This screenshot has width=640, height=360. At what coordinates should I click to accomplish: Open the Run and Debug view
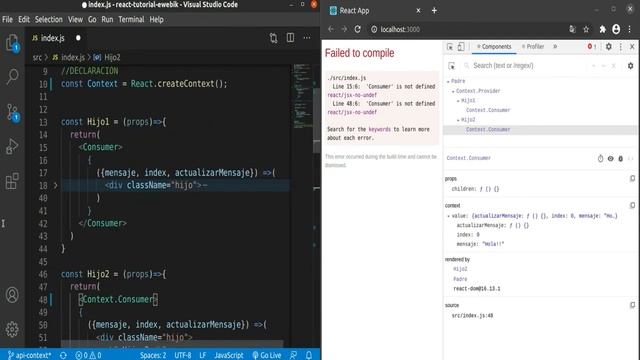click(12, 147)
